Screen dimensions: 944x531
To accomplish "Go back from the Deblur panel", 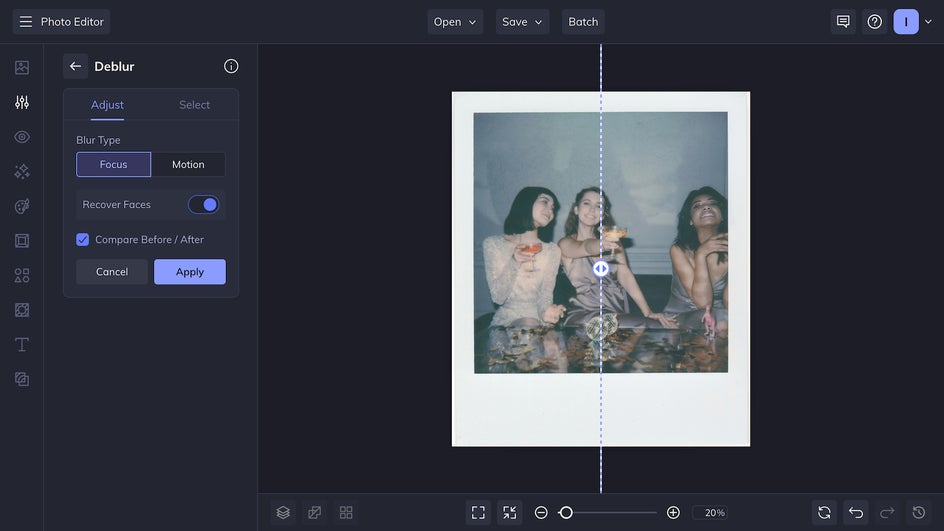I will (x=75, y=66).
